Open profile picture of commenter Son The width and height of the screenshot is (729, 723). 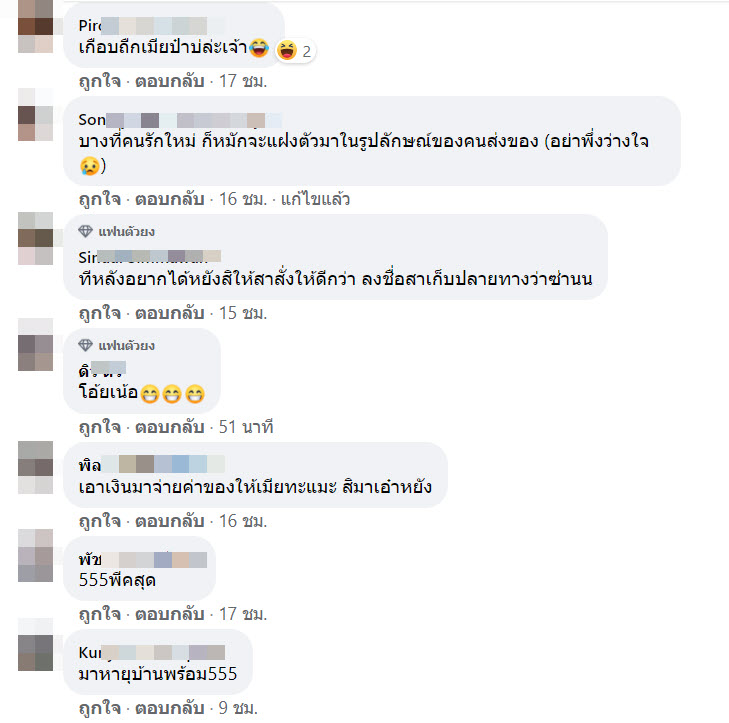tap(35, 114)
